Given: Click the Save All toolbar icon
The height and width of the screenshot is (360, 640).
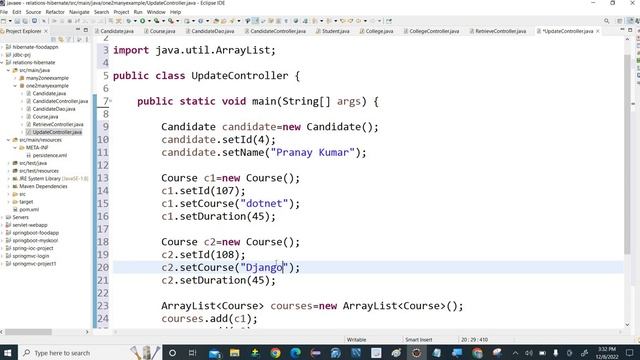Looking at the screenshot, I should click(25, 21).
